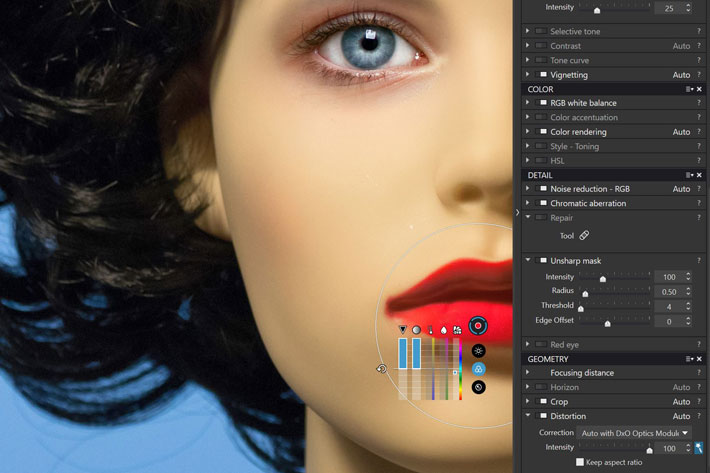Click the Unsharp mask Radius slider

pyautogui.click(x=614, y=291)
